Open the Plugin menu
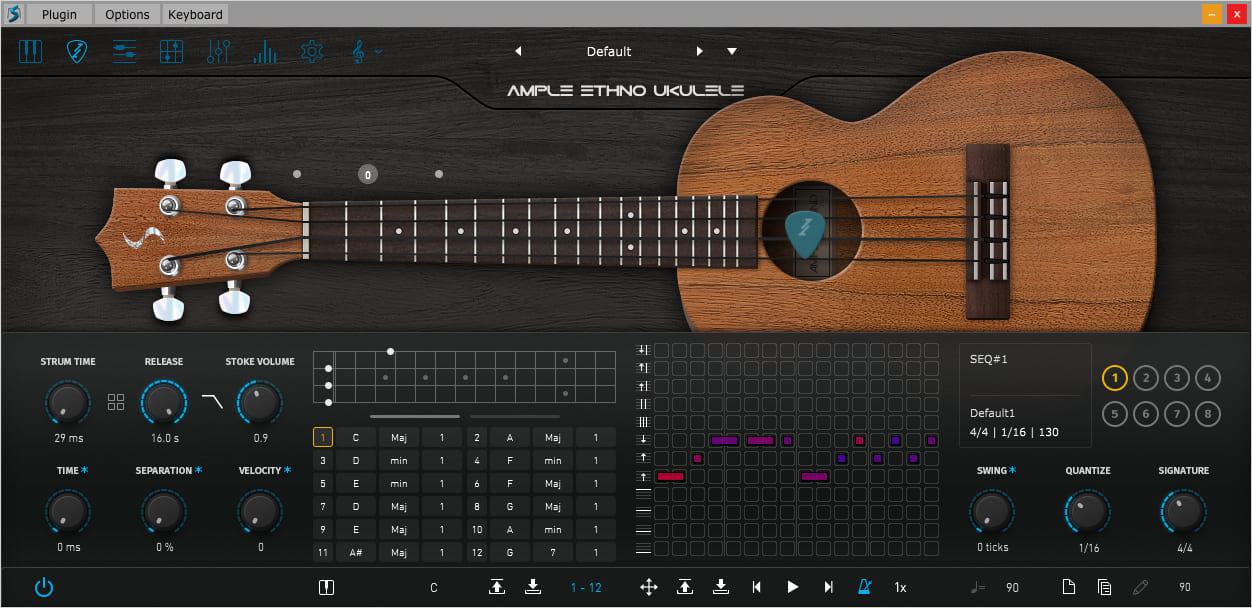This screenshot has width=1252, height=608. 59,14
